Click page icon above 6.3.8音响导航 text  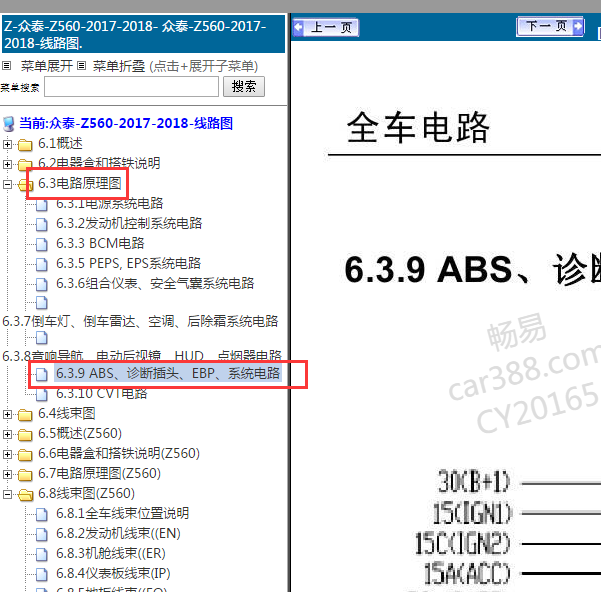42,338
